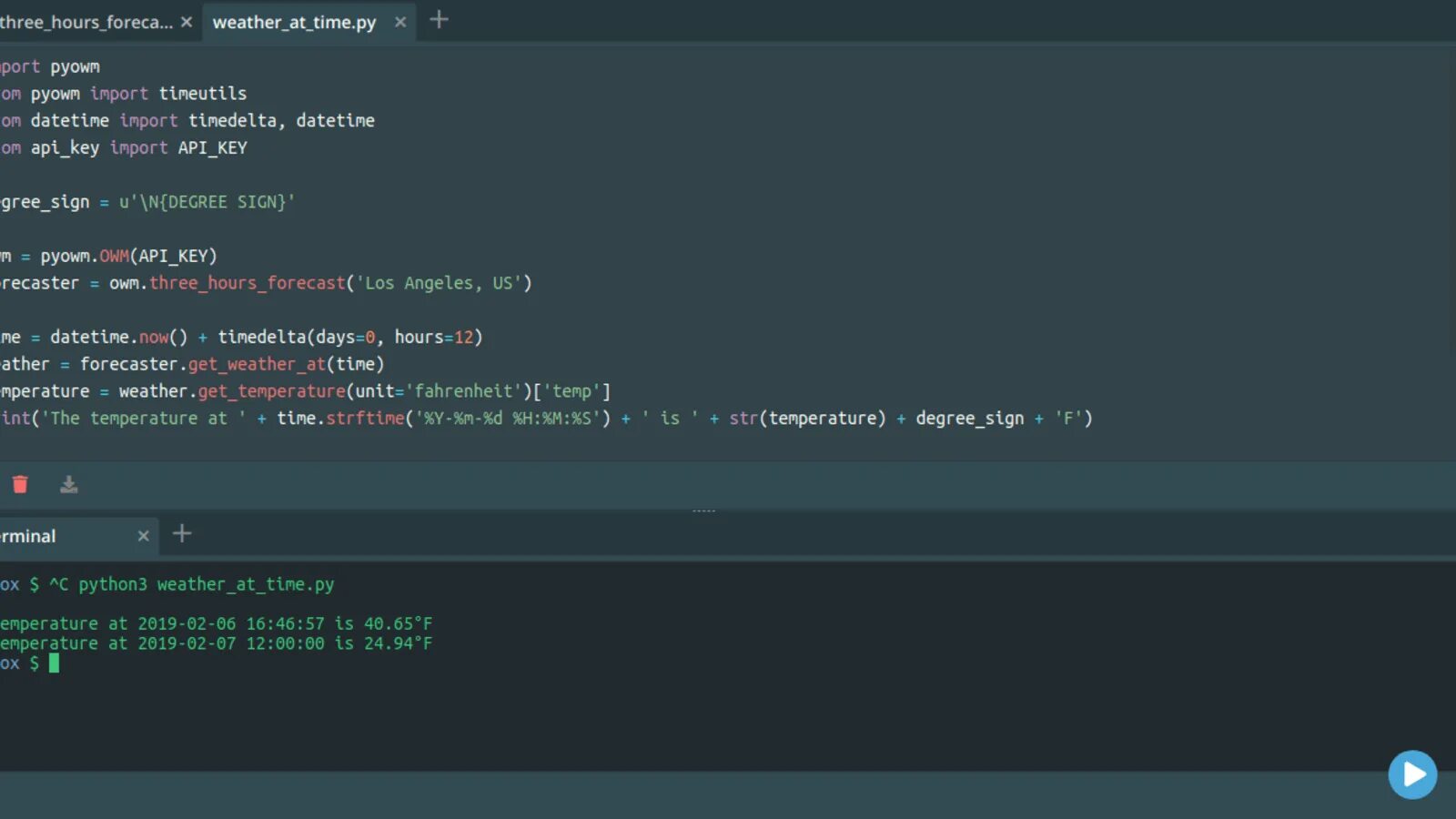Click the DEGREE SIGN unicode string
The image size is (1456, 819).
[207, 202]
